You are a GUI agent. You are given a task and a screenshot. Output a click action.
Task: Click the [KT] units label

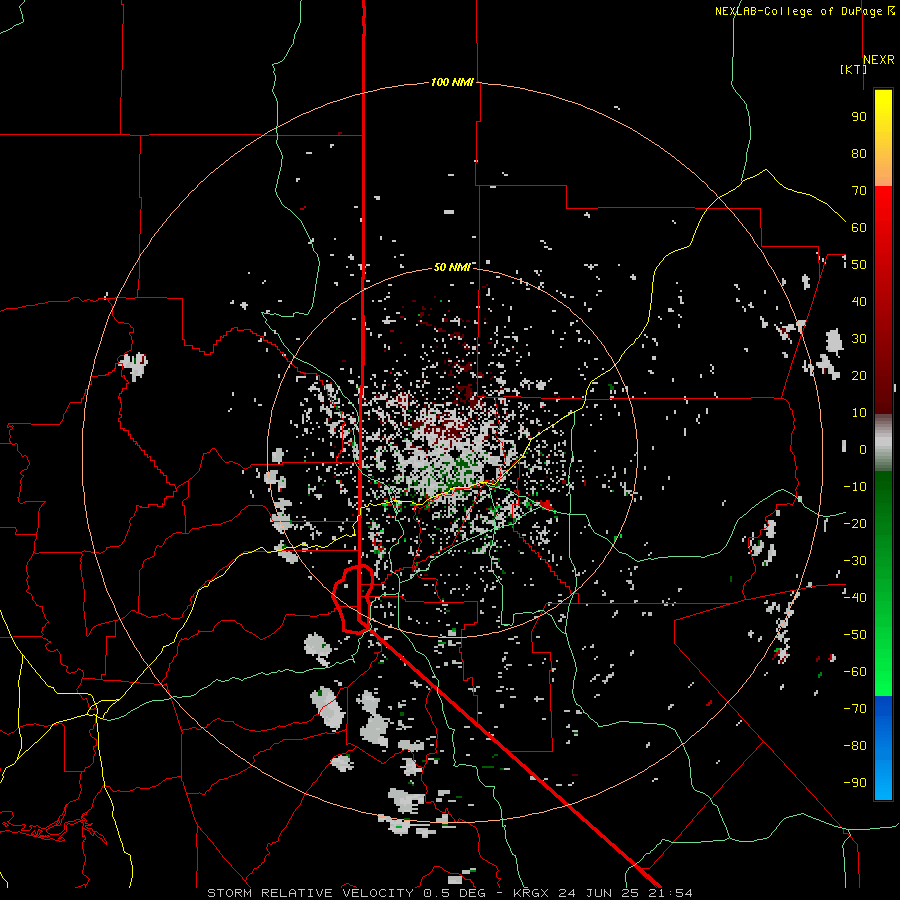pos(853,69)
